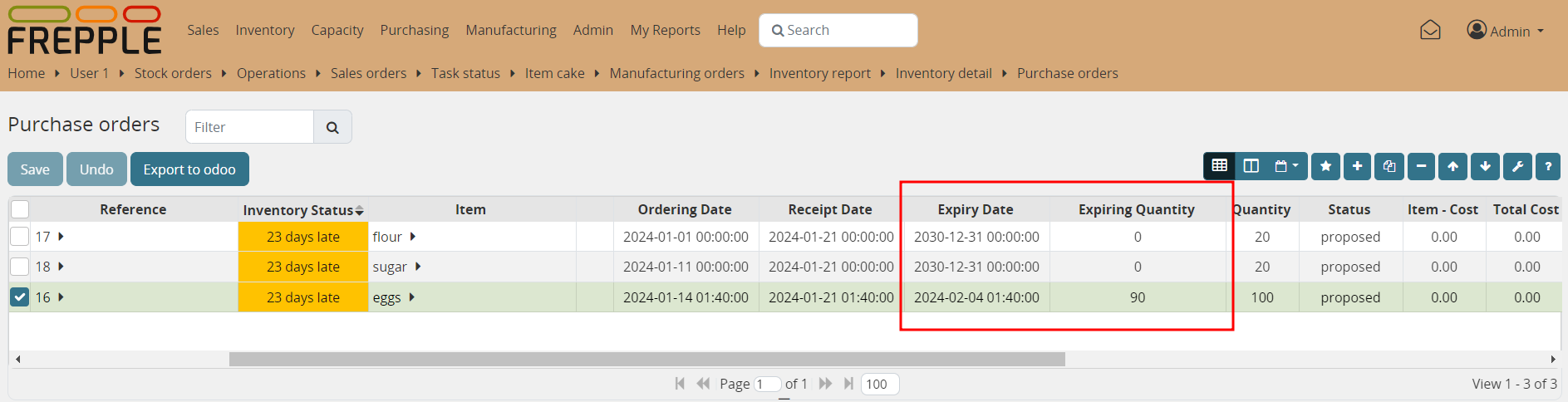Viewport: 1568px width, 402px height.
Task: Switch to the table grid view icon
Action: (1219, 166)
